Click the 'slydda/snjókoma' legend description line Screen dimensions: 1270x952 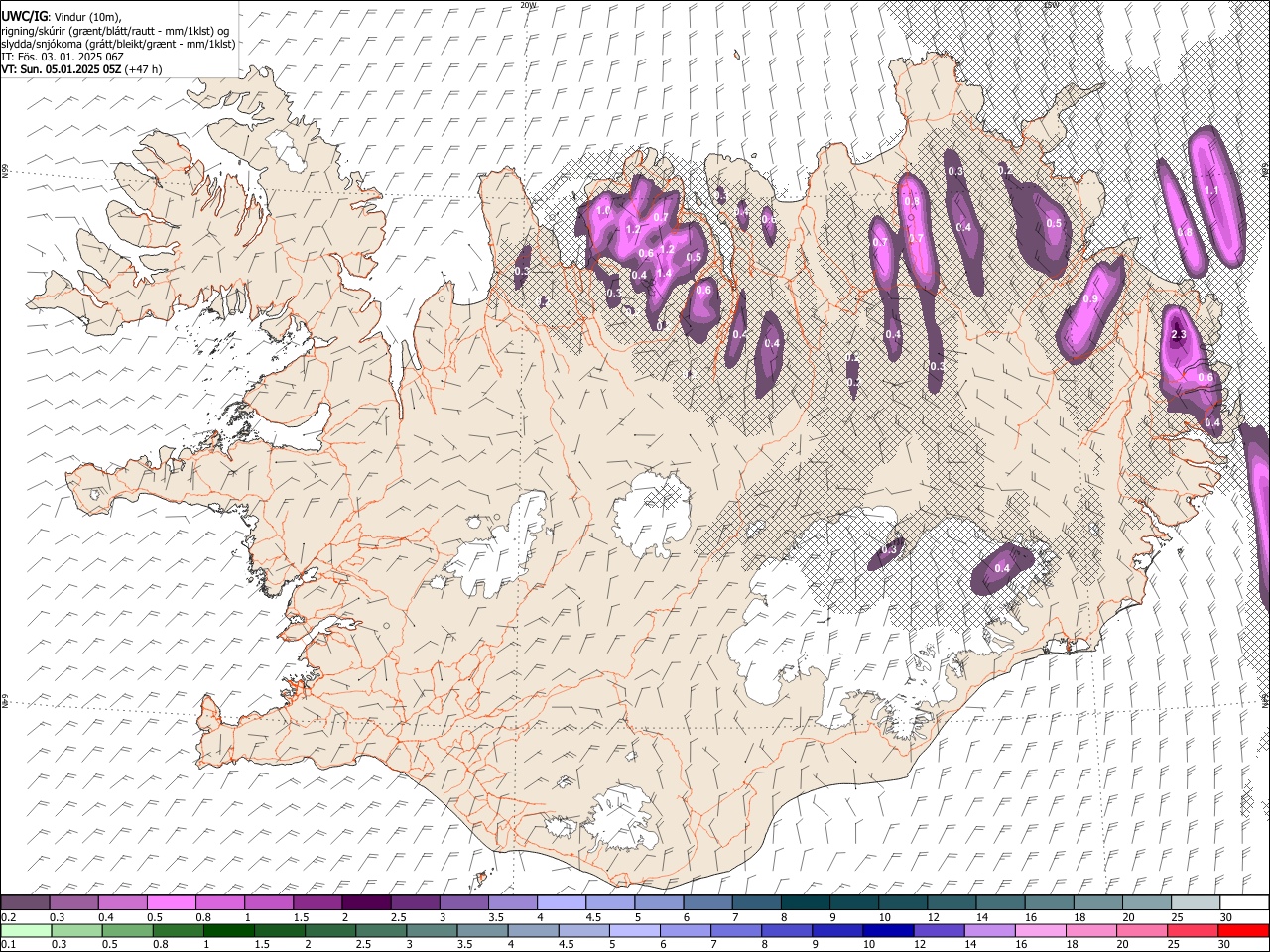(x=118, y=44)
